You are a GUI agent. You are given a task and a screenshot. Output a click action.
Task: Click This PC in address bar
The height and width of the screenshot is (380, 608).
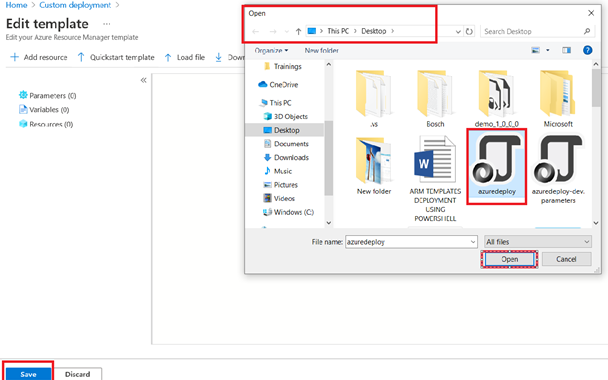[338, 31]
